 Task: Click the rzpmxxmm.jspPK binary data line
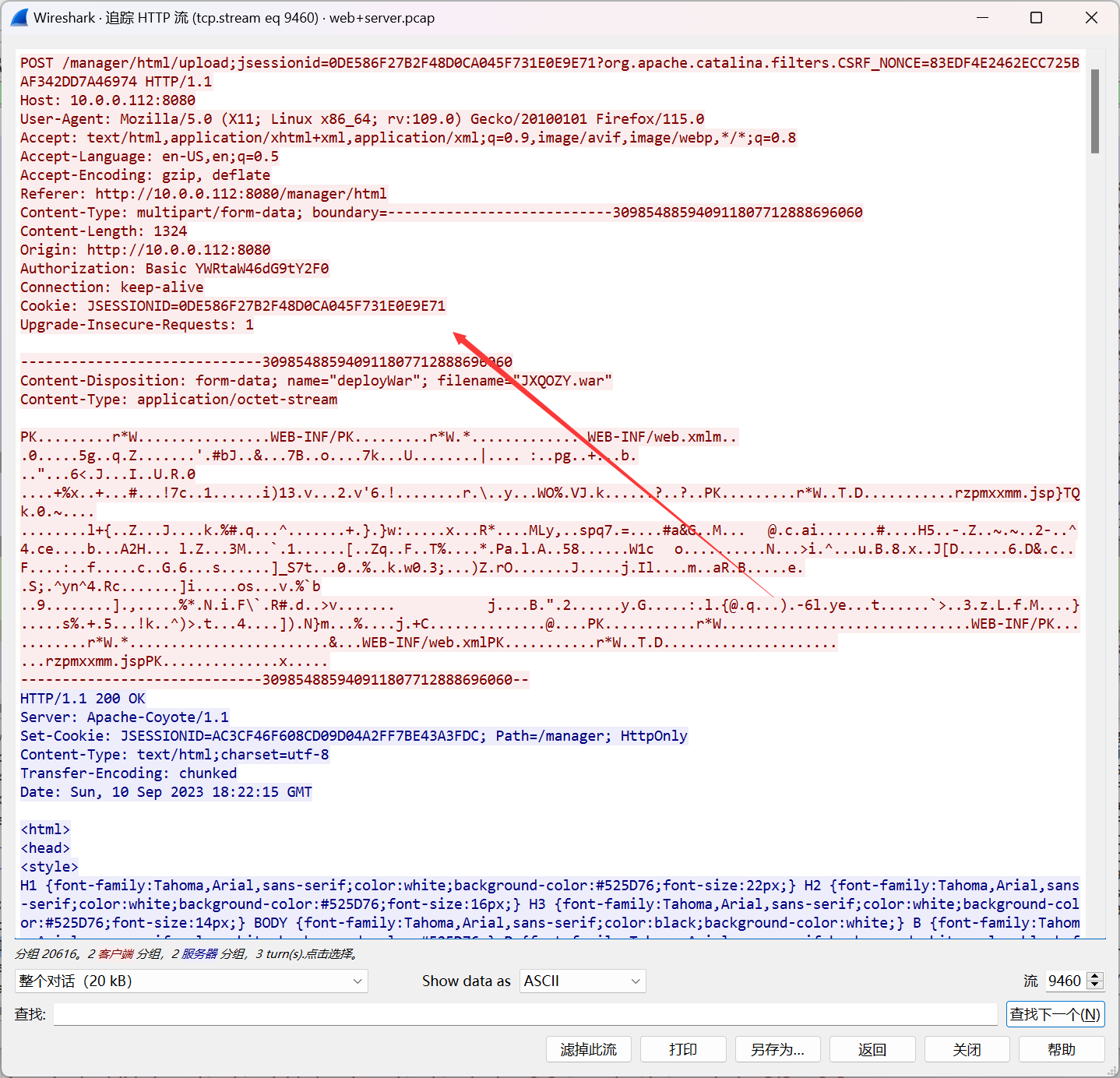(x=174, y=661)
